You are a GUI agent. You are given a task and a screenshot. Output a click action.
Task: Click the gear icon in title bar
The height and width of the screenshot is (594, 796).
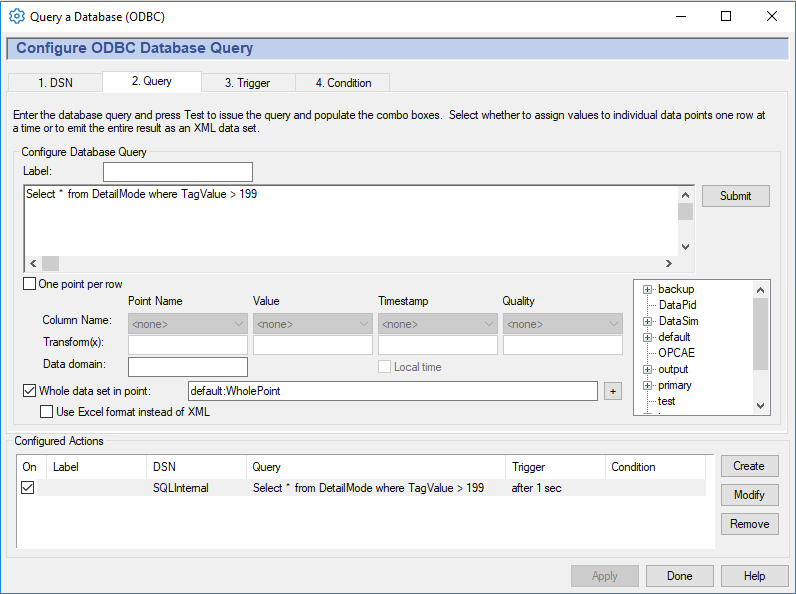pos(17,16)
